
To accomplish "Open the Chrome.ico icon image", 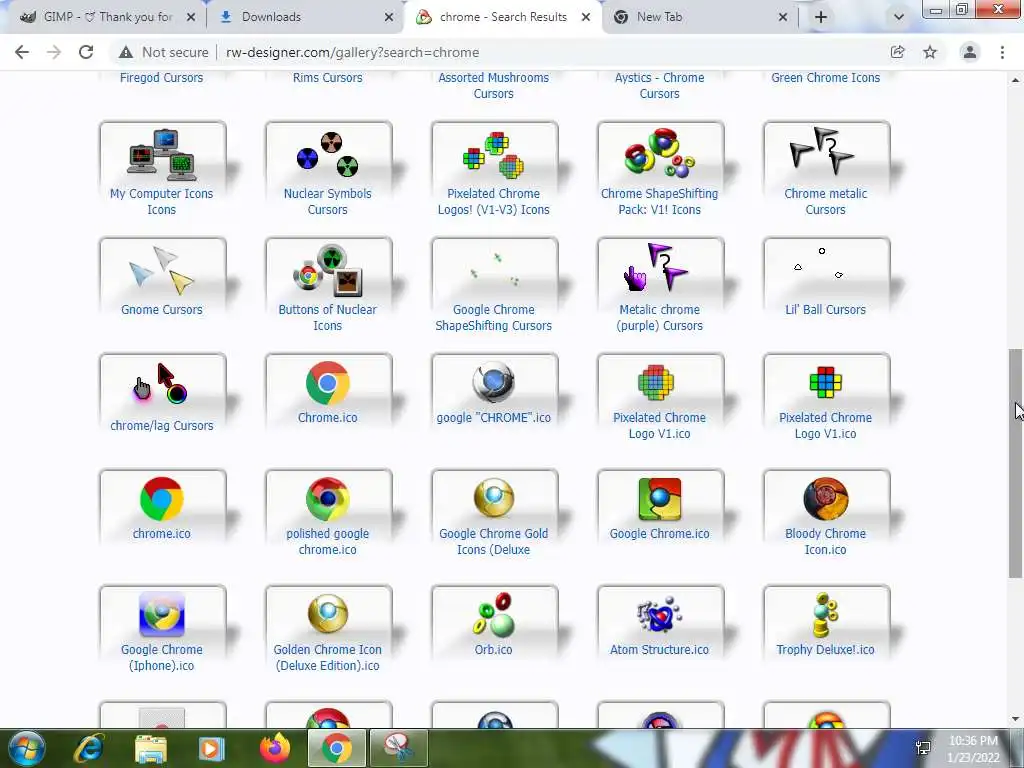I will click(328, 383).
